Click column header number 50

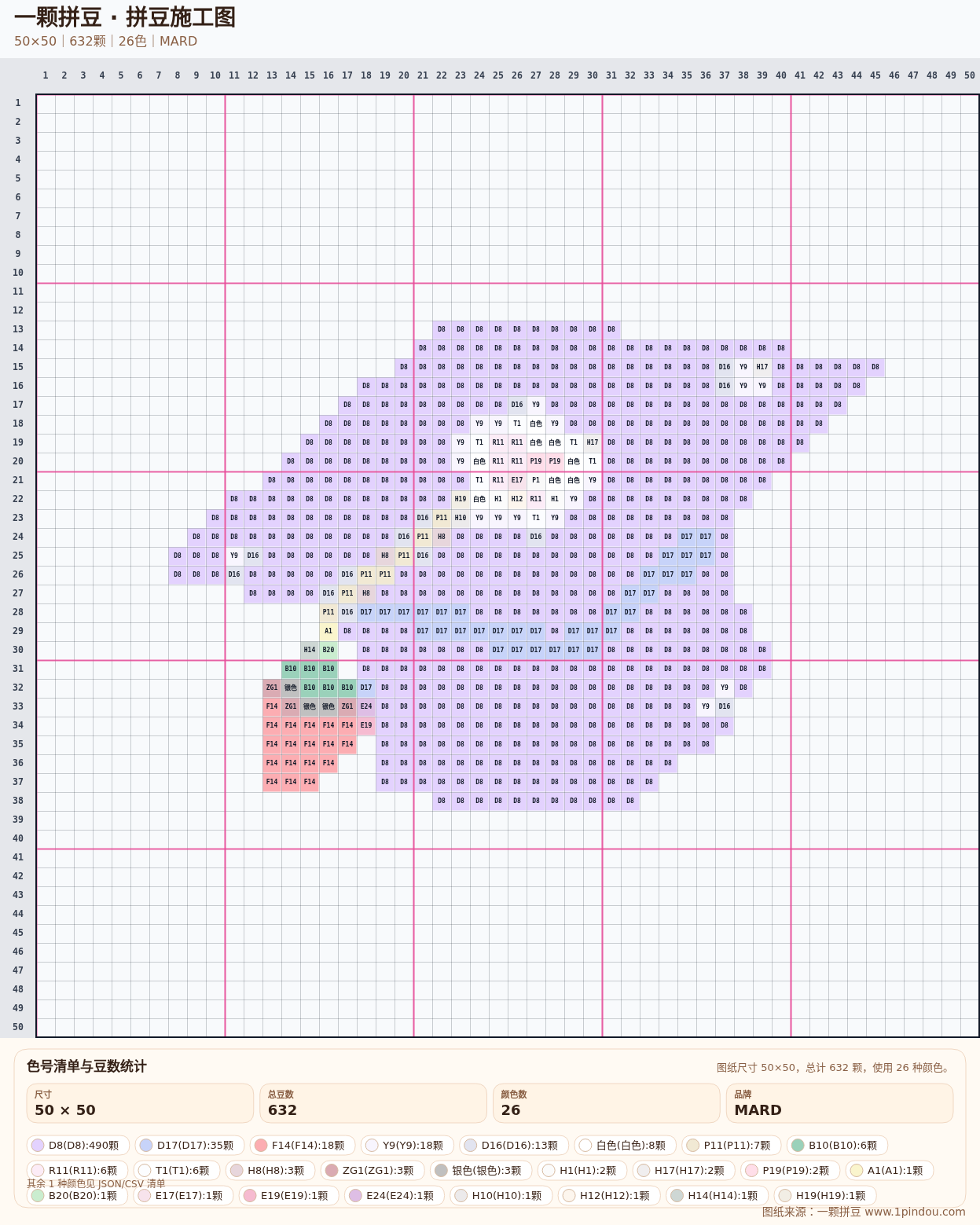(x=970, y=75)
